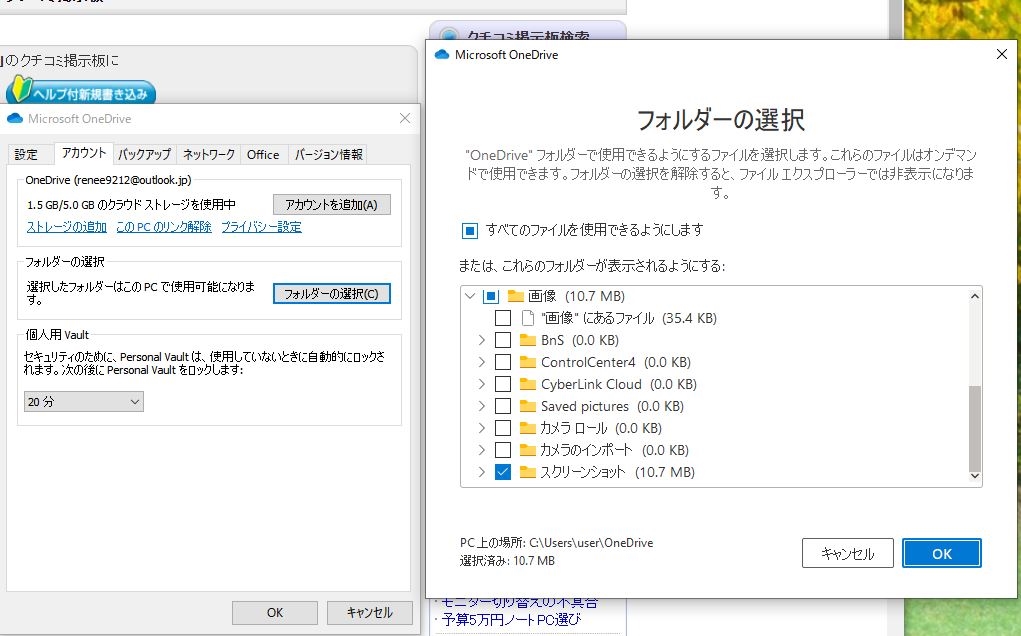Expand the CyberLink Cloud folder node
The width and height of the screenshot is (1021, 636).
tap(482, 384)
